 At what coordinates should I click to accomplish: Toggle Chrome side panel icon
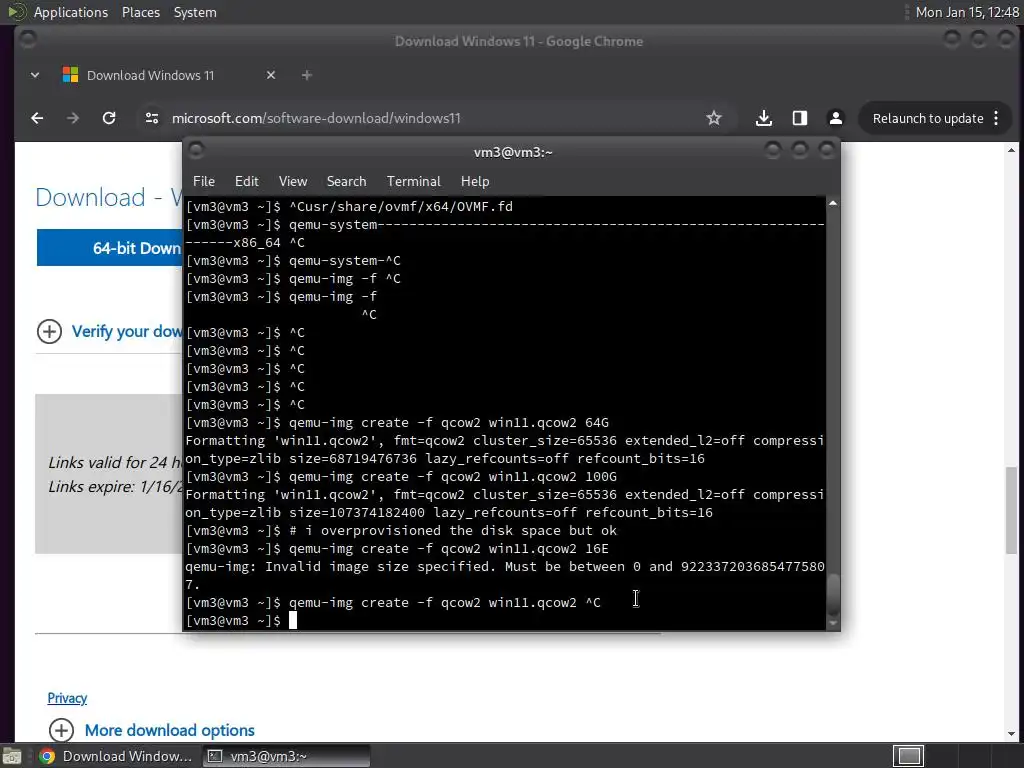coord(799,118)
